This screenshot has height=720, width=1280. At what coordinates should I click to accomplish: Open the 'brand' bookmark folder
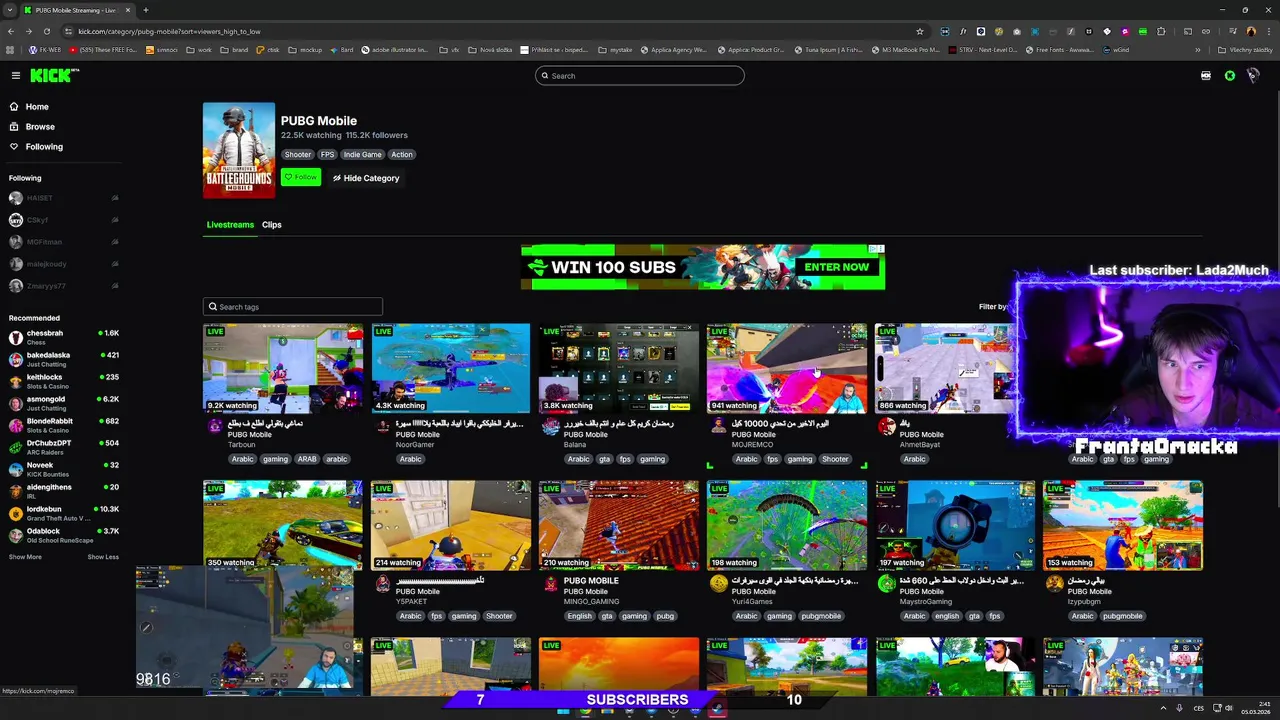pos(235,50)
